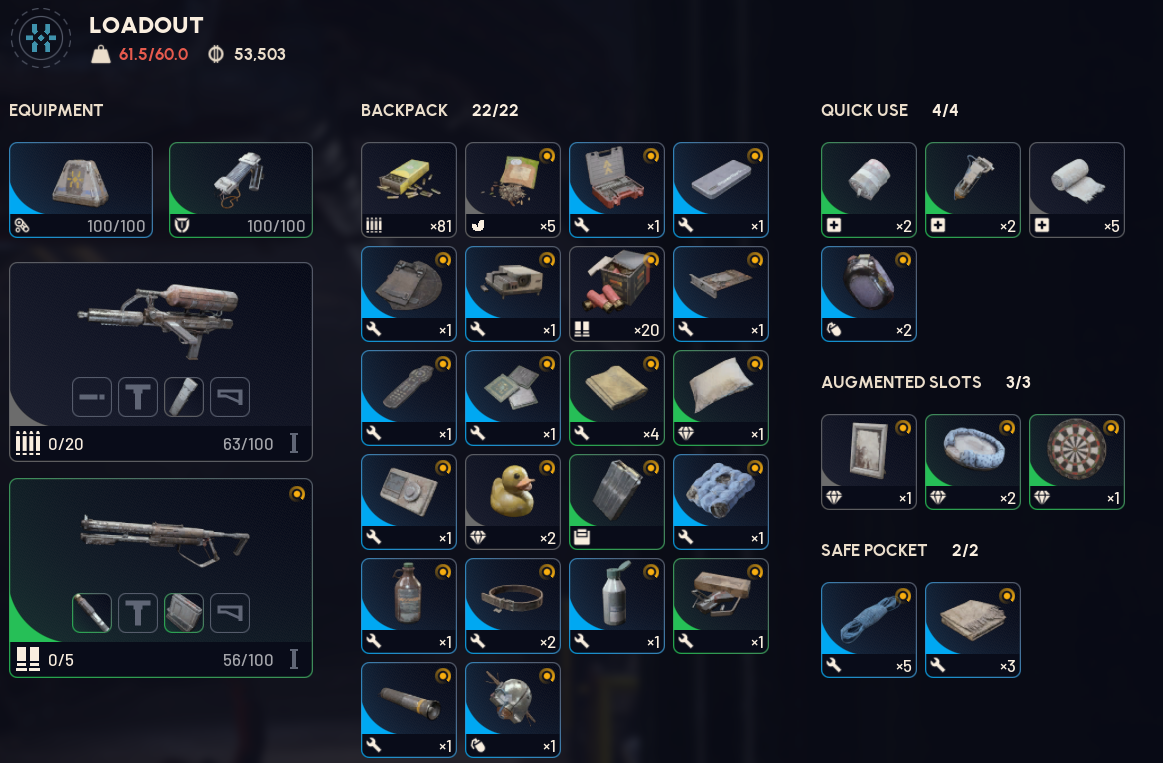Select the rubber duck item in backpack
The height and width of the screenshot is (763, 1163).
click(x=513, y=502)
